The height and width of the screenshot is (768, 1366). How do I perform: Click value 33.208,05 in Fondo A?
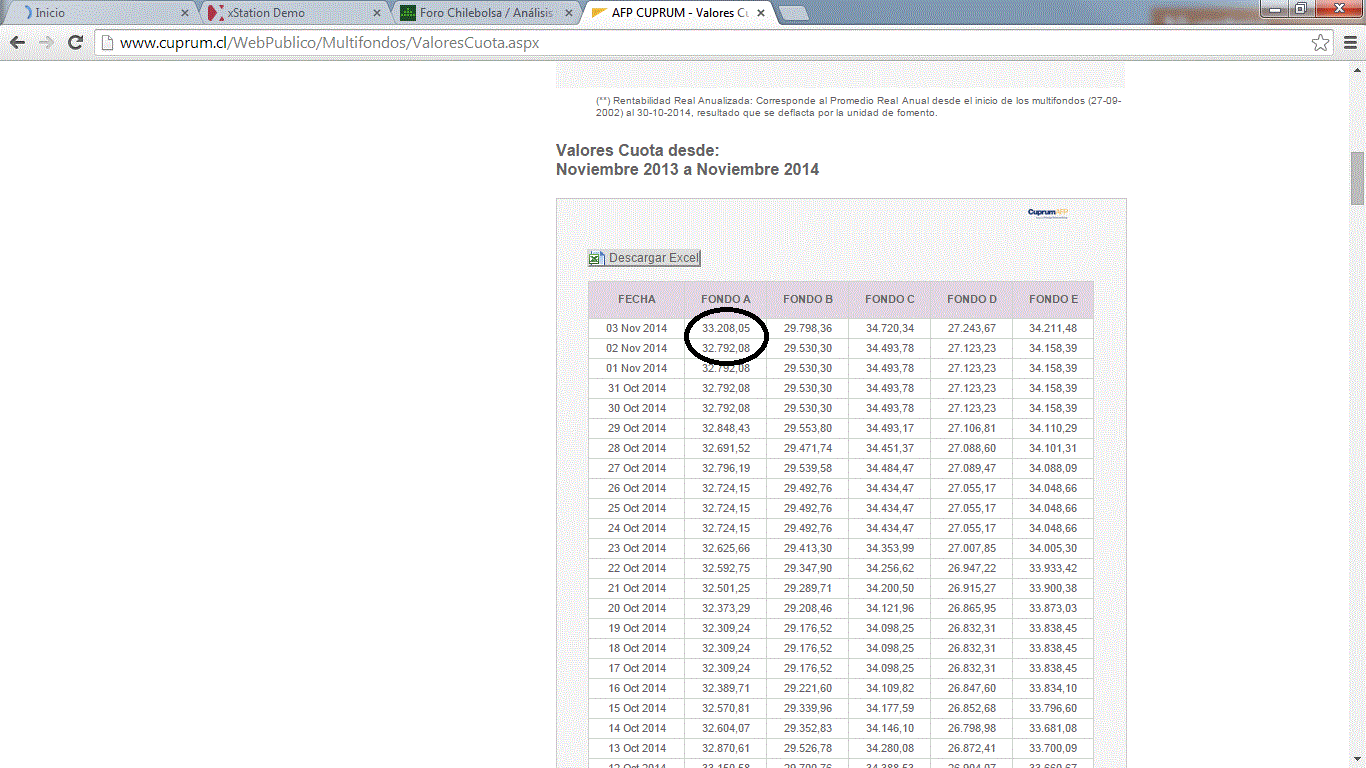[x=726, y=328]
